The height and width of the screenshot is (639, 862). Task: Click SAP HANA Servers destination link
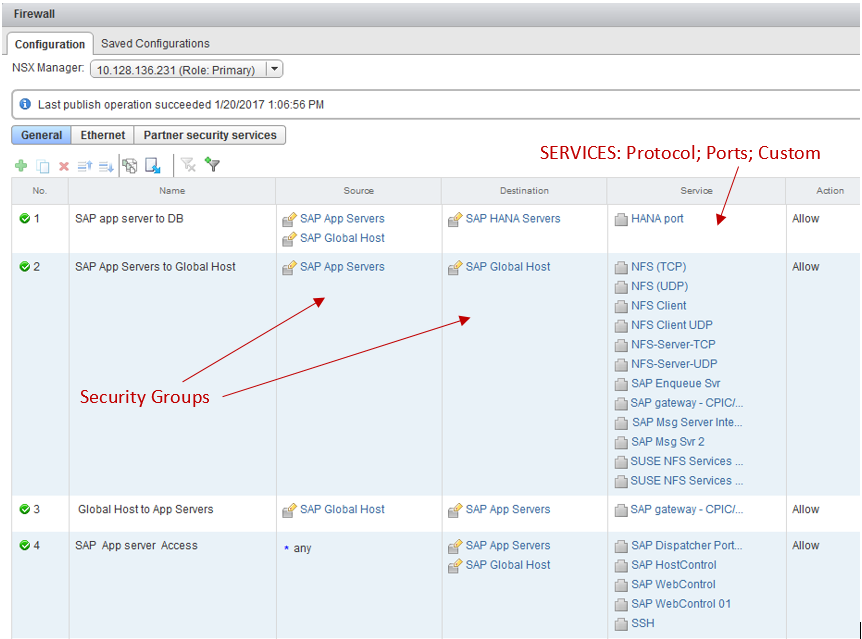tap(512, 218)
